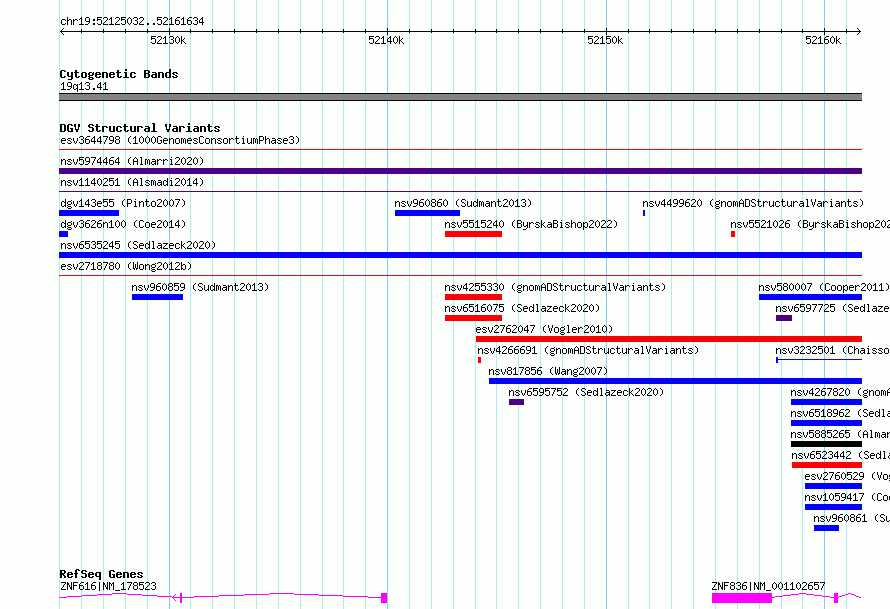Viewport: 890px width, 609px height.
Task: Click the right arrow of the ruler
Action: pos(859,32)
